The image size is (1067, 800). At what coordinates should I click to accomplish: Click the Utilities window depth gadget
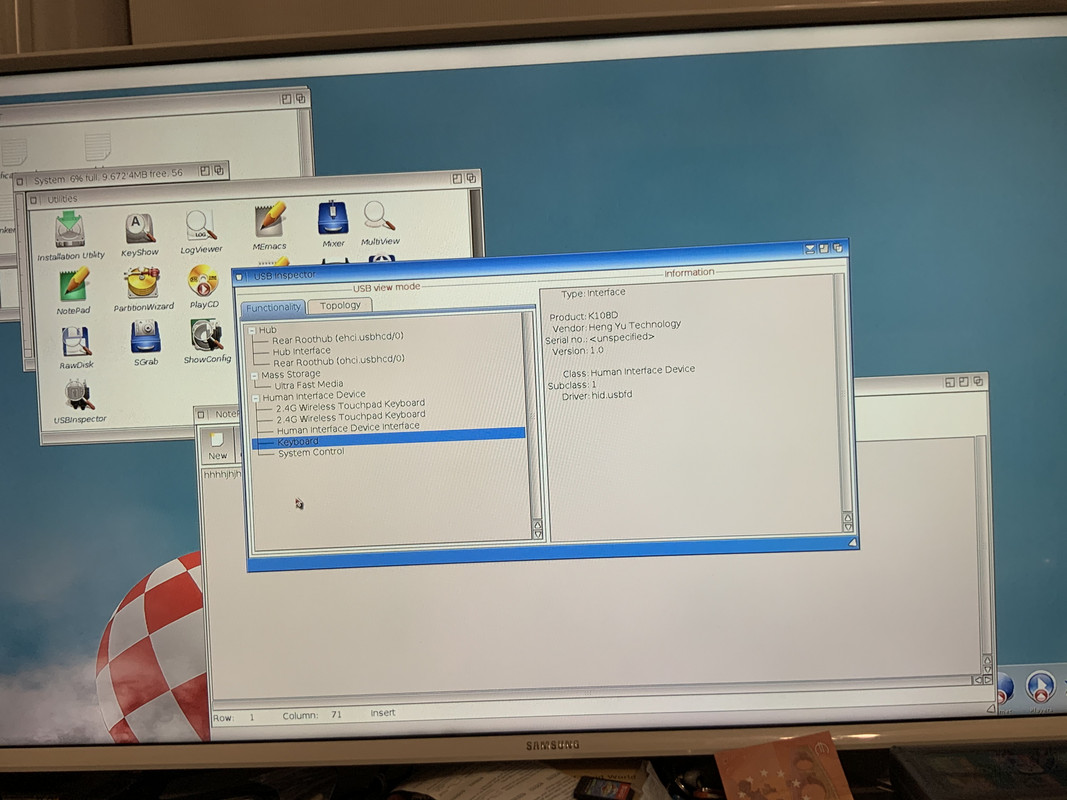pyautogui.click(x=471, y=178)
